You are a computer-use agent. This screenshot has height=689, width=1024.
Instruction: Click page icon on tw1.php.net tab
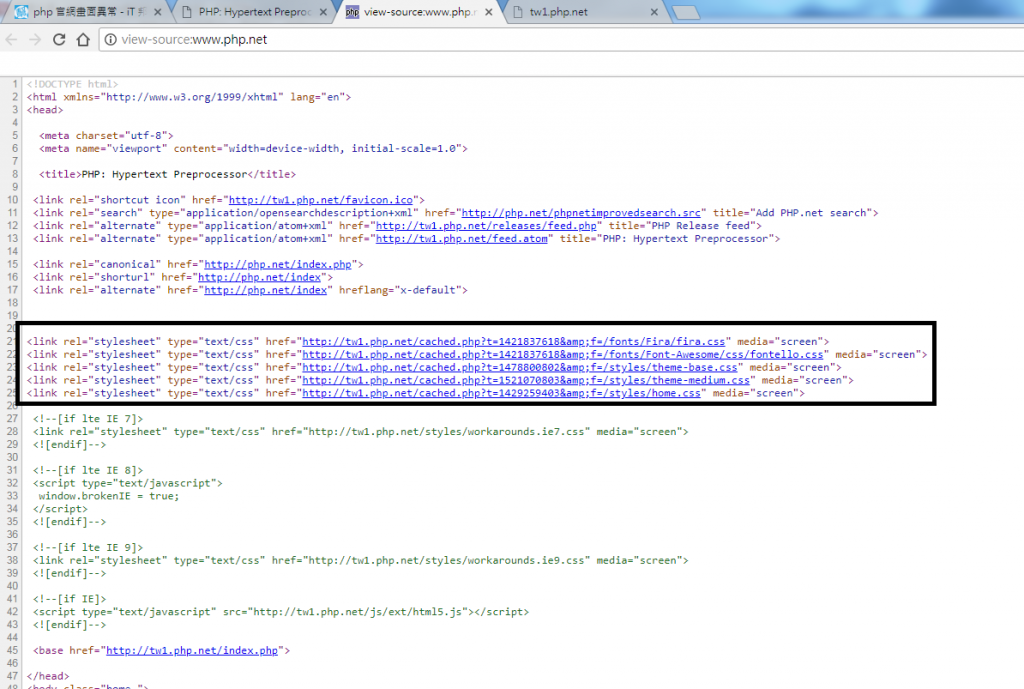point(518,12)
